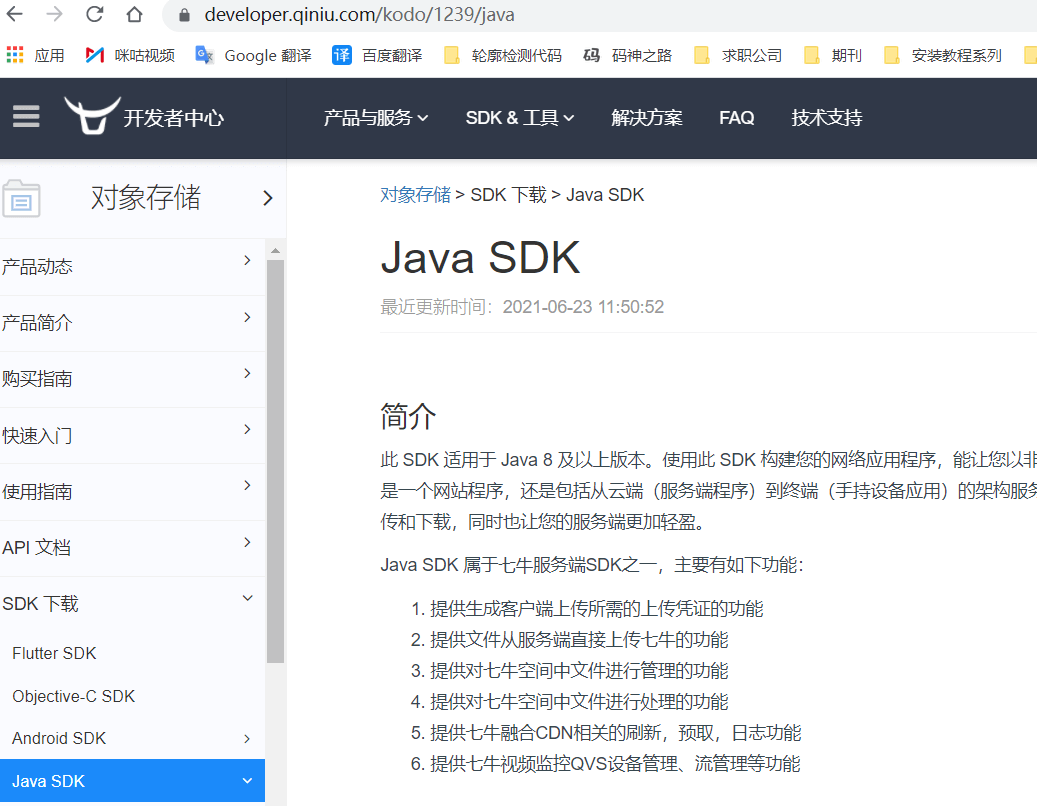Go back with the browser back arrow

[14, 14]
